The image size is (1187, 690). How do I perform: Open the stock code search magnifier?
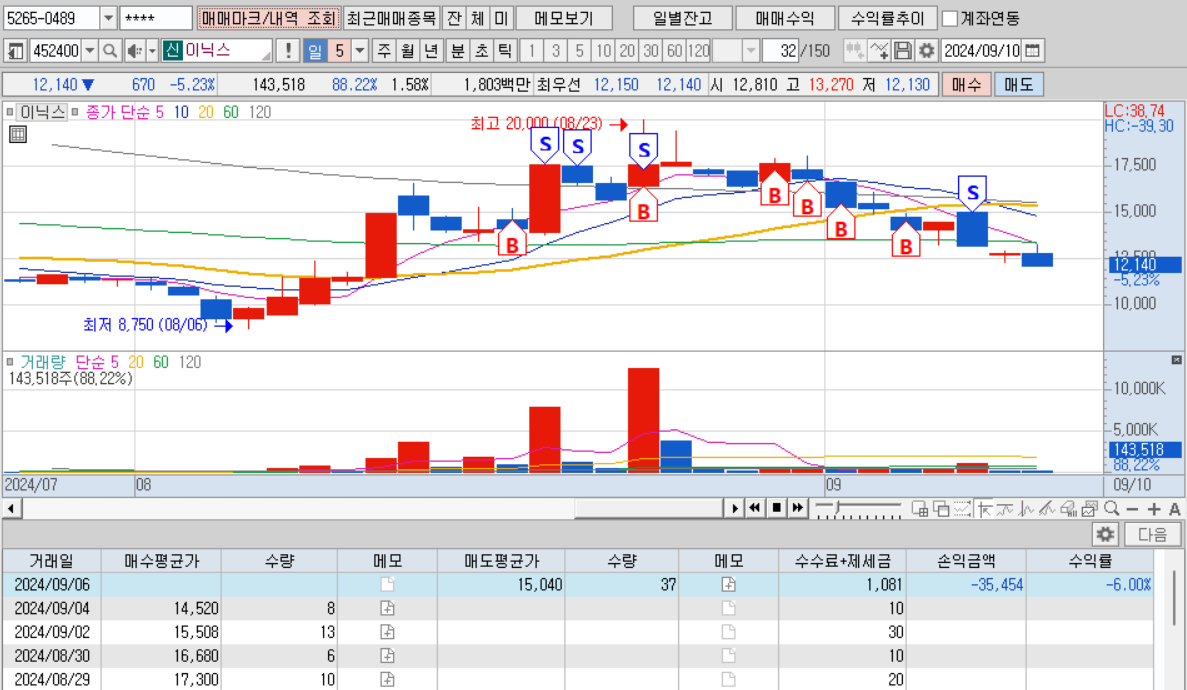110,51
